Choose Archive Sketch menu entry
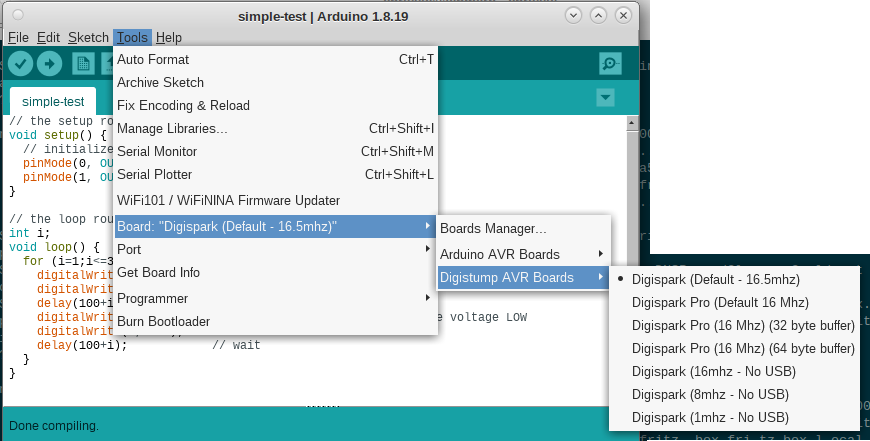 coord(275,82)
